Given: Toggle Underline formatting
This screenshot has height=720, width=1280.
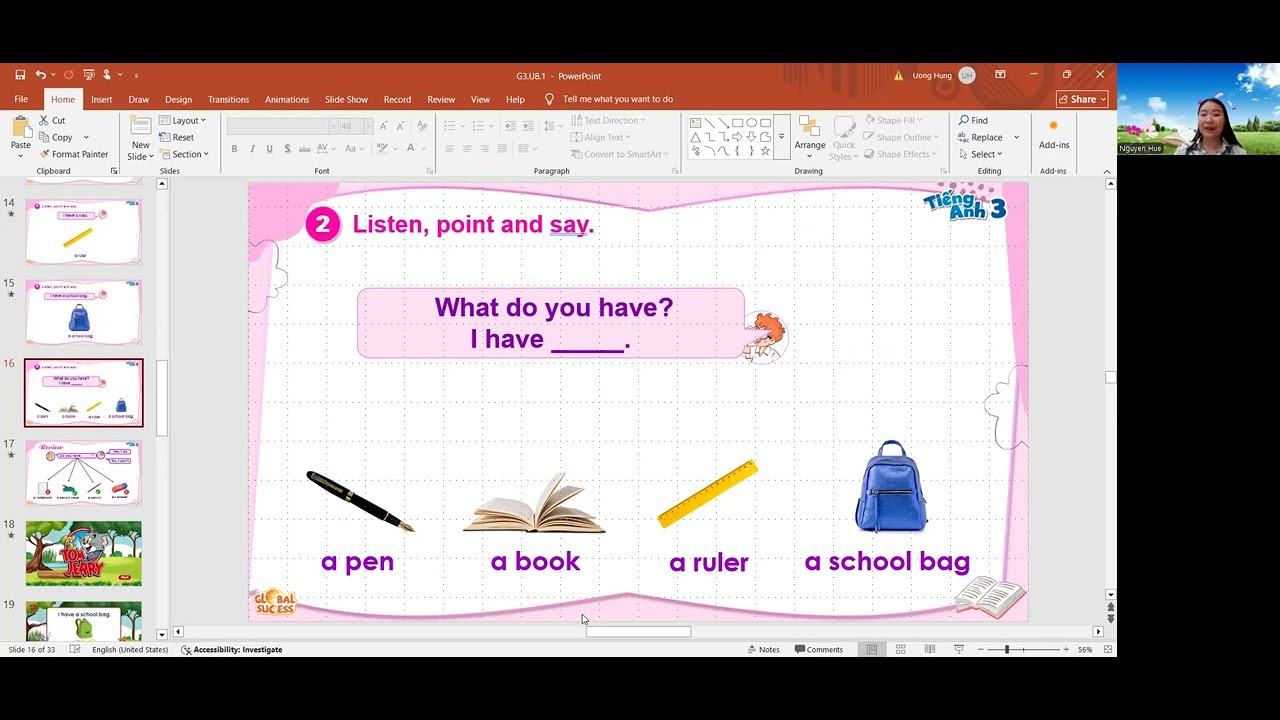Looking at the screenshot, I should (269, 149).
